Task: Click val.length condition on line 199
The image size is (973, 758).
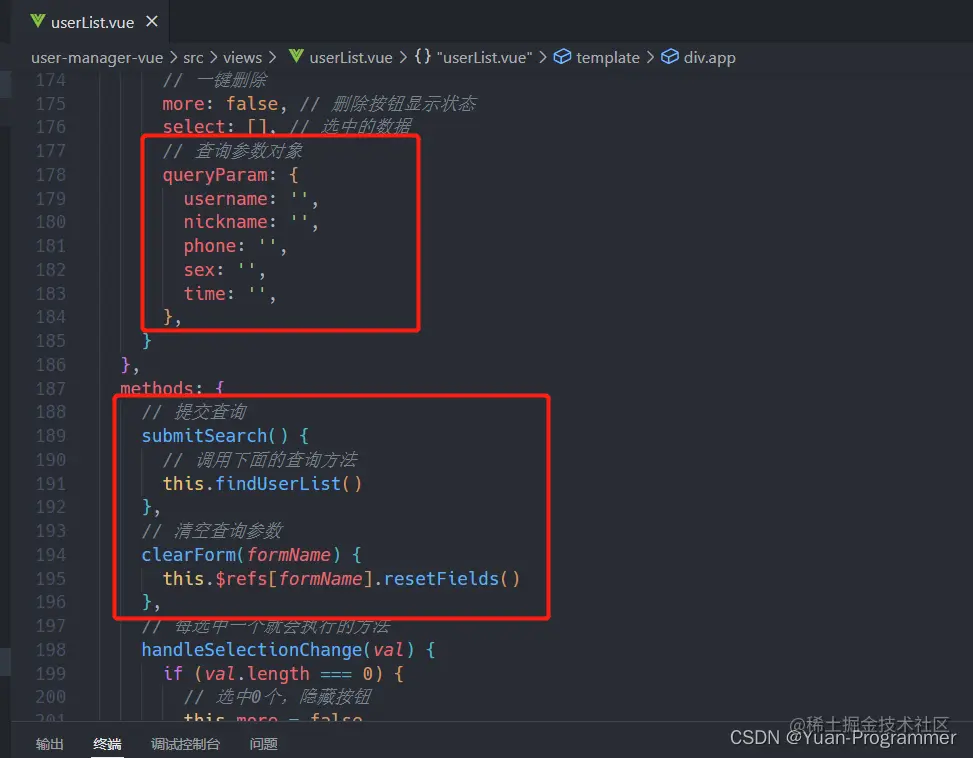Action: [x=257, y=674]
